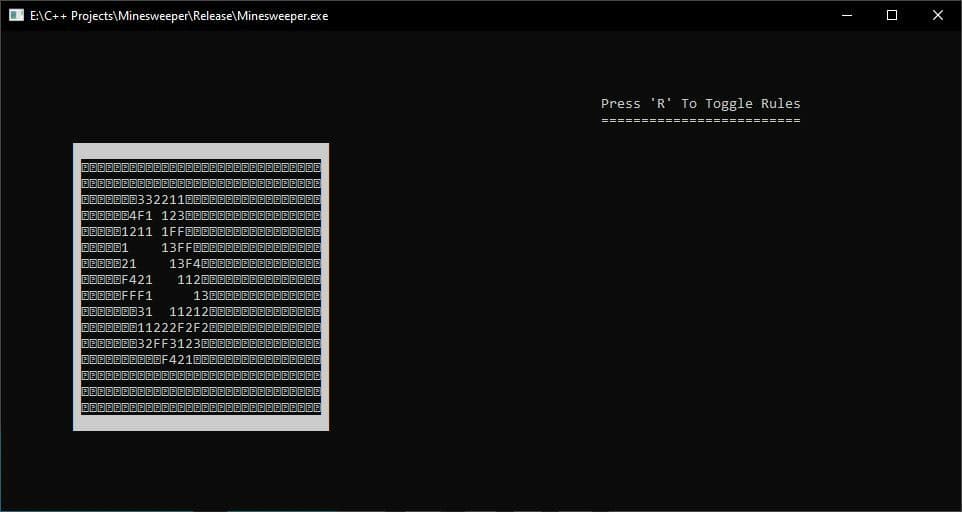Click the "112" number cells
962x512 pixels.
click(x=189, y=280)
